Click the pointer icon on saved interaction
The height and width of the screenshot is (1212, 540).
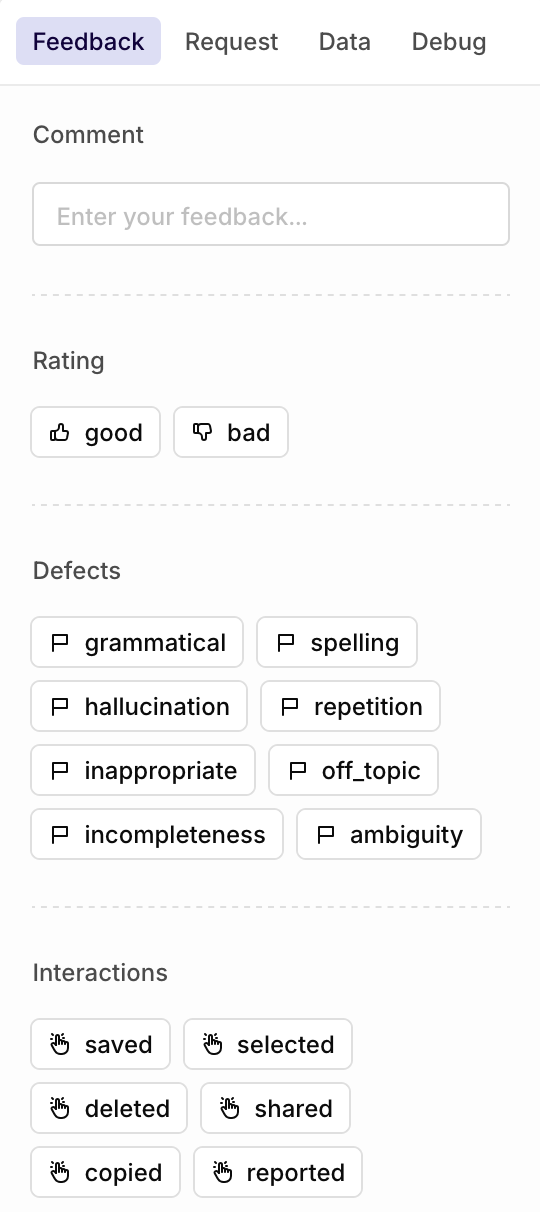click(x=60, y=1044)
